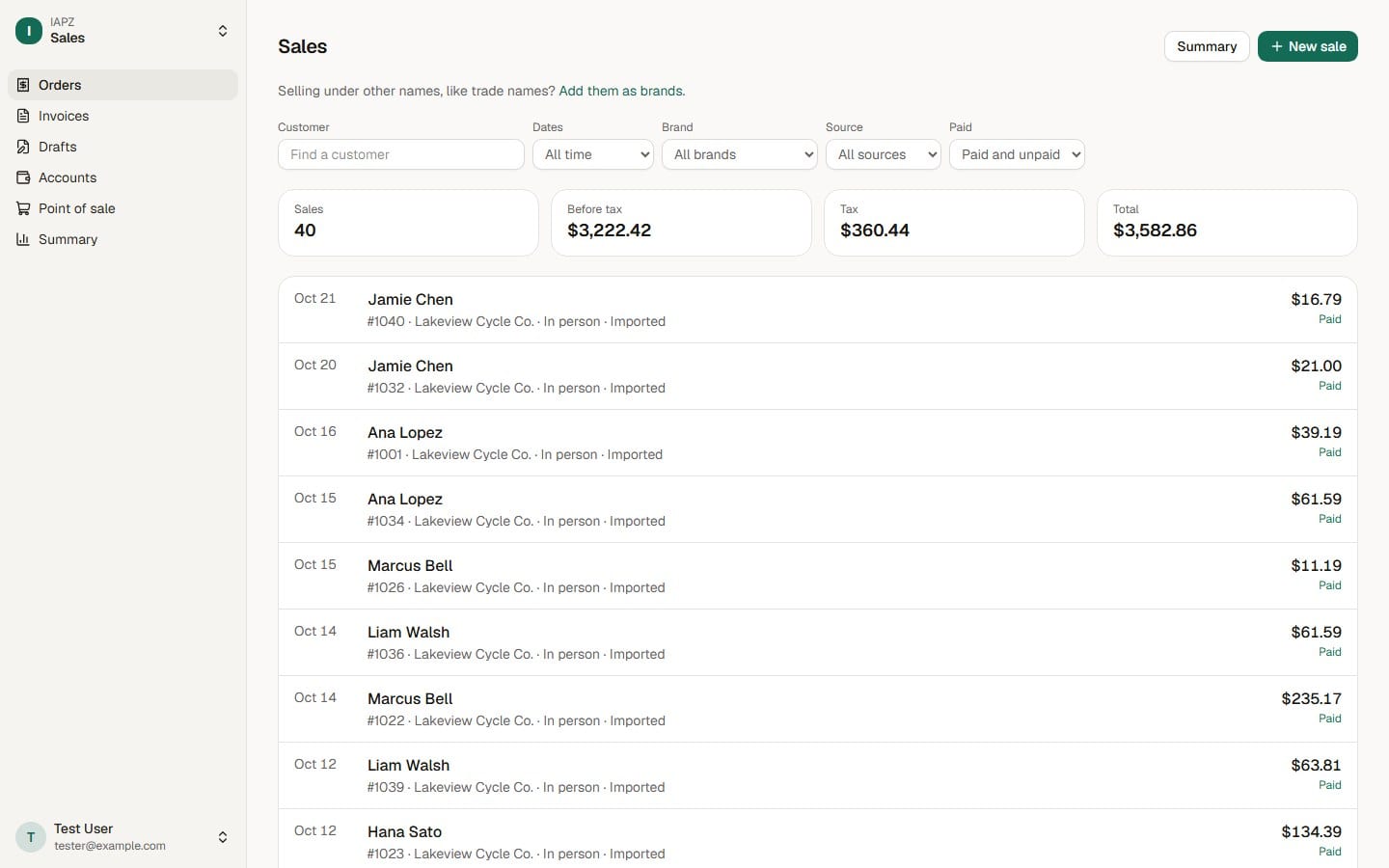Image resolution: width=1389 pixels, height=868 pixels.
Task: Focus the Find a customer field
Action: (x=401, y=154)
